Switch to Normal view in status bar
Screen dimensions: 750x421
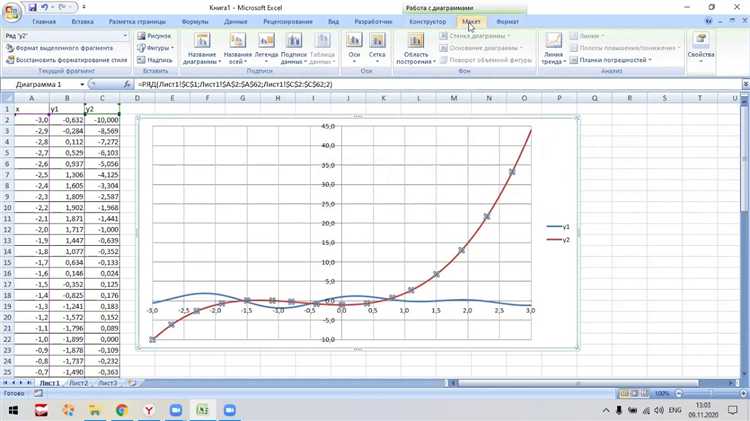(x=624, y=394)
